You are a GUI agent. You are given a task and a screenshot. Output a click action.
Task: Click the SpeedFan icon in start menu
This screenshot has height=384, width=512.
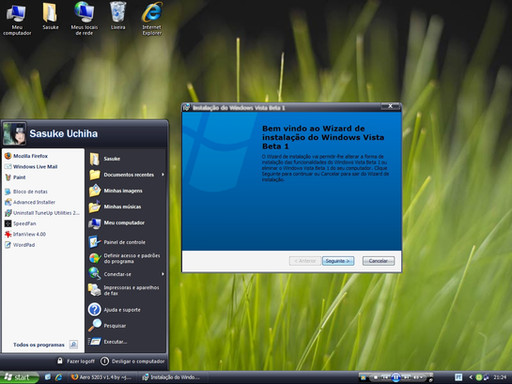[8, 224]
